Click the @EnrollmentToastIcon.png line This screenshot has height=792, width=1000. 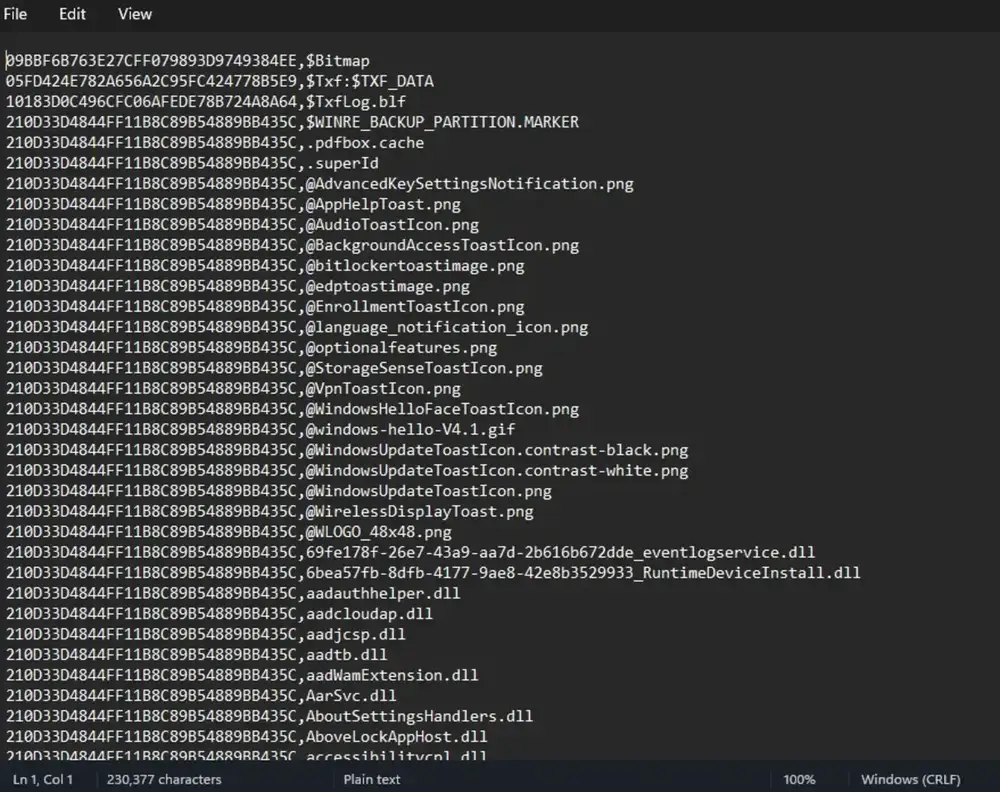click(x=265, y=307)
